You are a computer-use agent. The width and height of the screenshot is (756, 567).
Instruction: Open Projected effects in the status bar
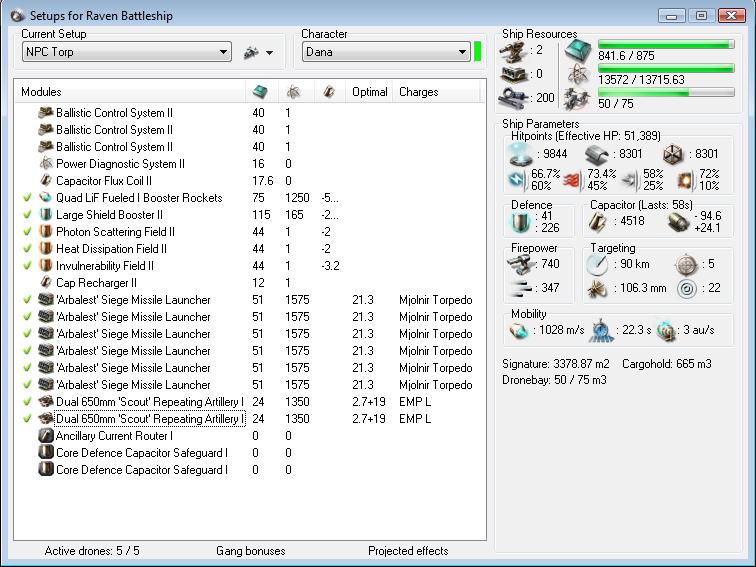click(x=408, y=551)
